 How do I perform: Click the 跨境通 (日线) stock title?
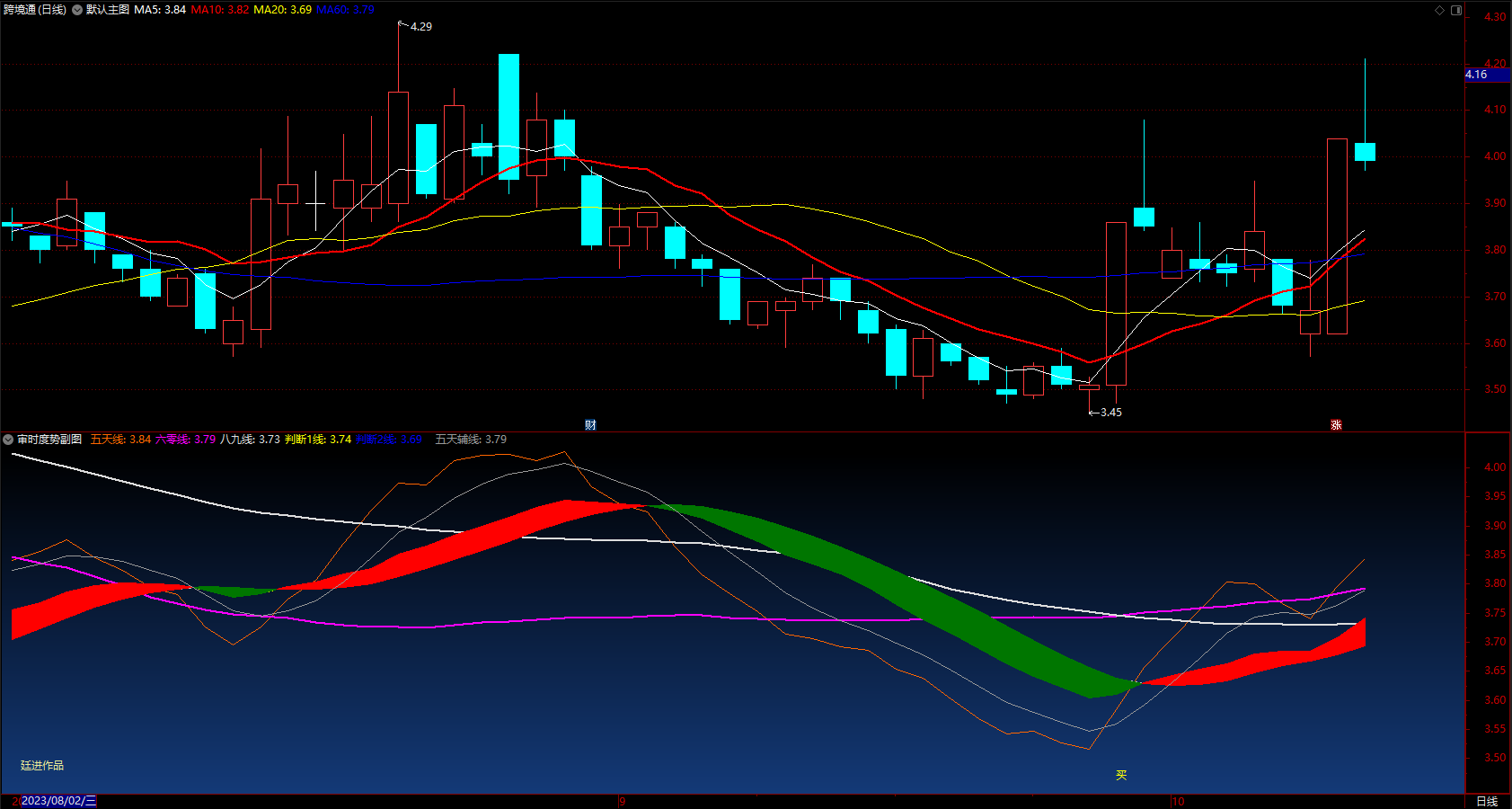pos(35,10)
